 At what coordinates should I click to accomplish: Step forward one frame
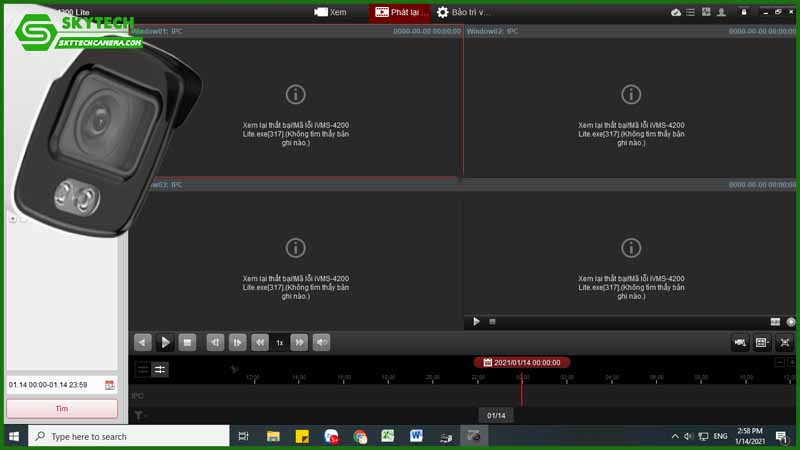(x=237, y=342)
